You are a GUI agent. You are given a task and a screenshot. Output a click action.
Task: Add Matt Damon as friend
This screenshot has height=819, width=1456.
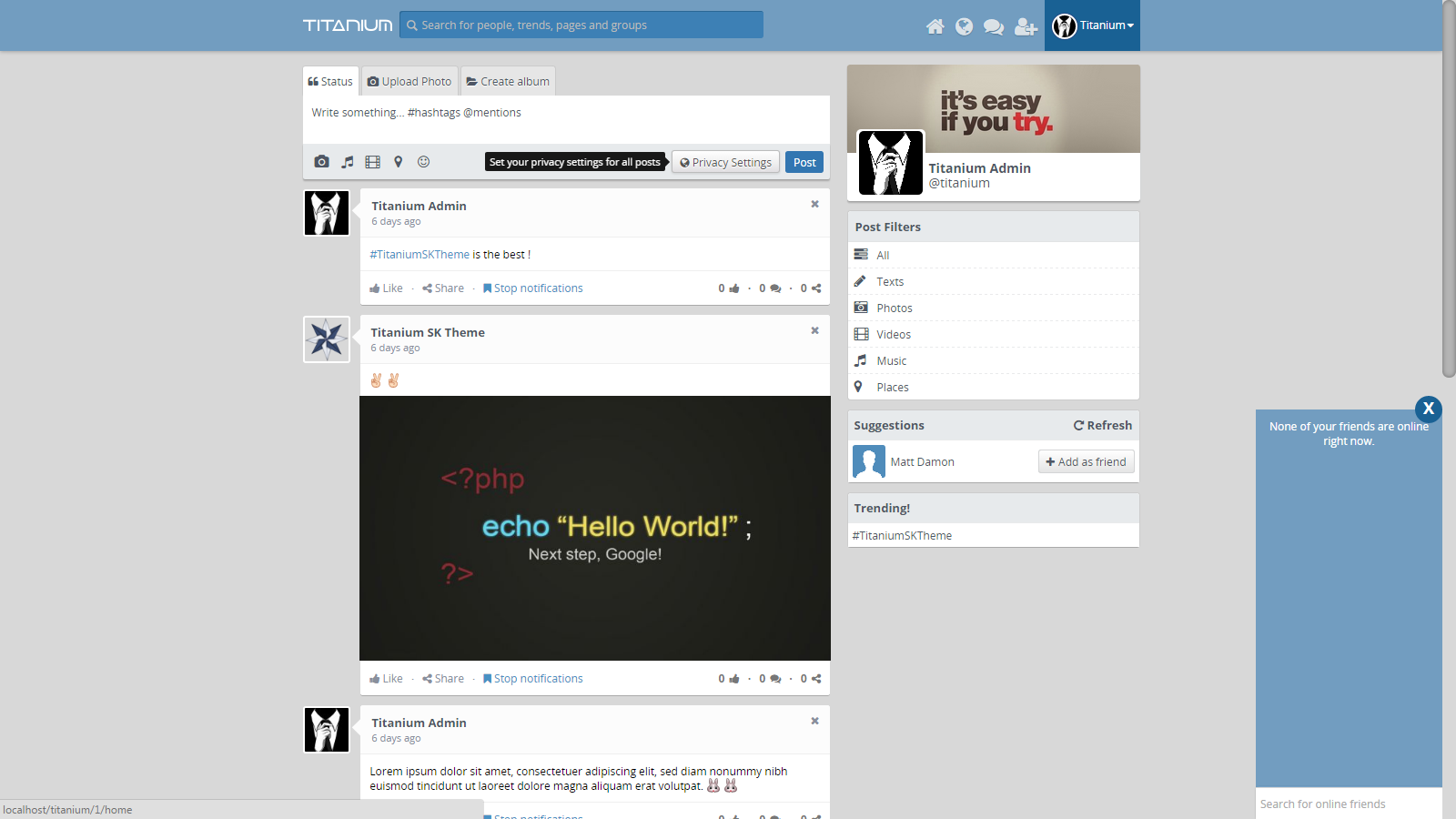click(1087, 461)
